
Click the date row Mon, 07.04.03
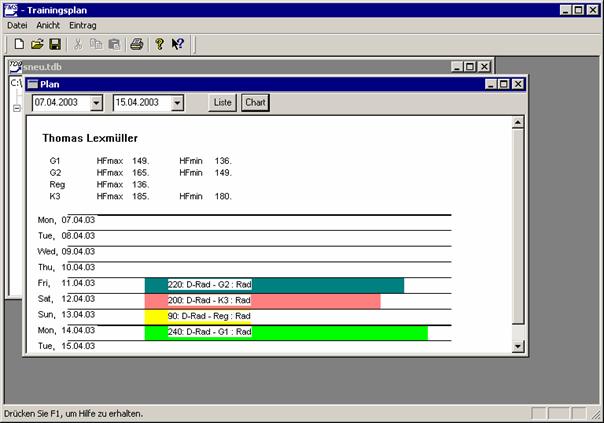coord(66,220)
